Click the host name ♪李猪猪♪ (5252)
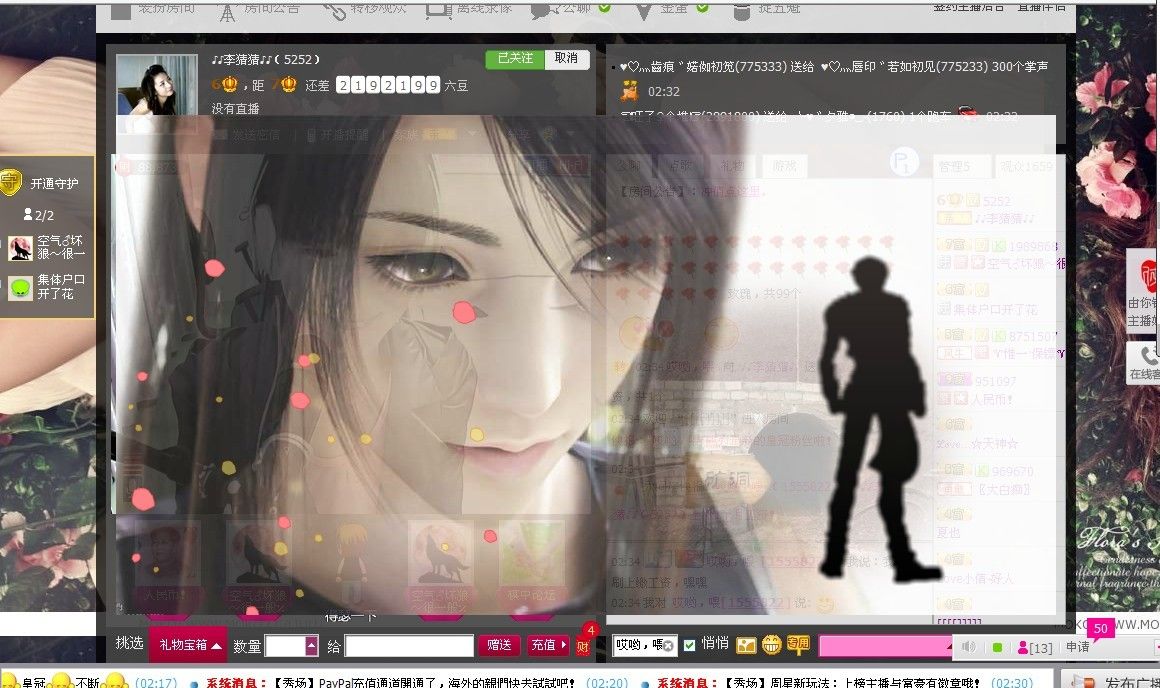Image resolution: width=1160 pixels, height=688 pixels. click(x=266, y=59)
